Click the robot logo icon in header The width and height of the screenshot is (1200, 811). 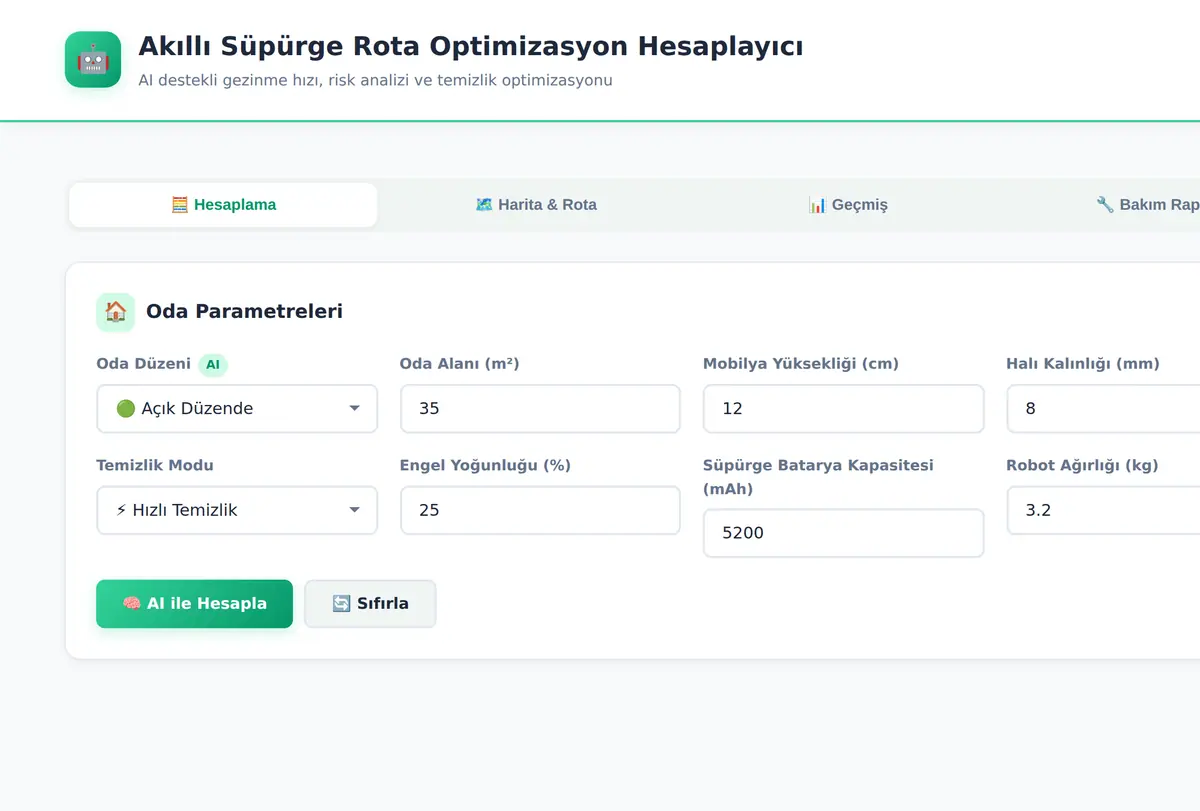pos(93,60)
